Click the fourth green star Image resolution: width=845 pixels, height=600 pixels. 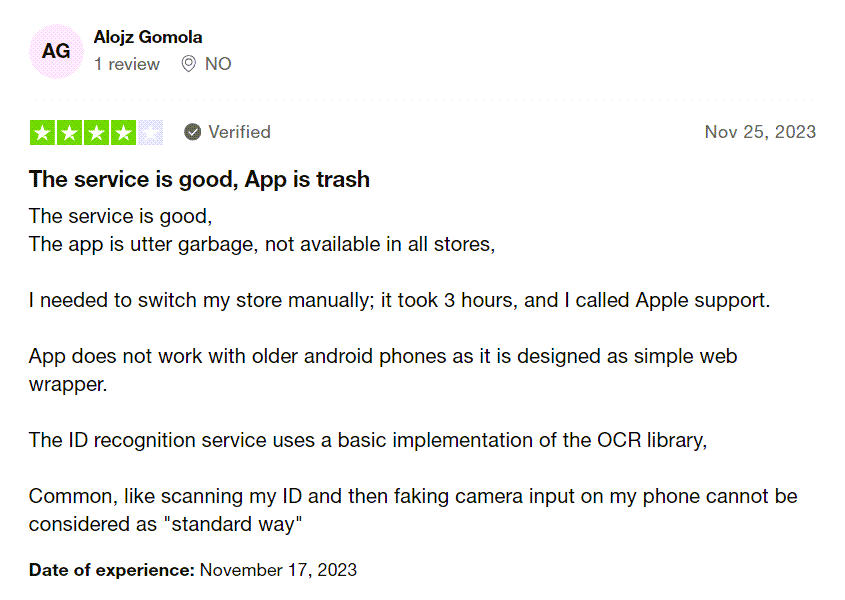pyautogui.click(x=123, y=133)
